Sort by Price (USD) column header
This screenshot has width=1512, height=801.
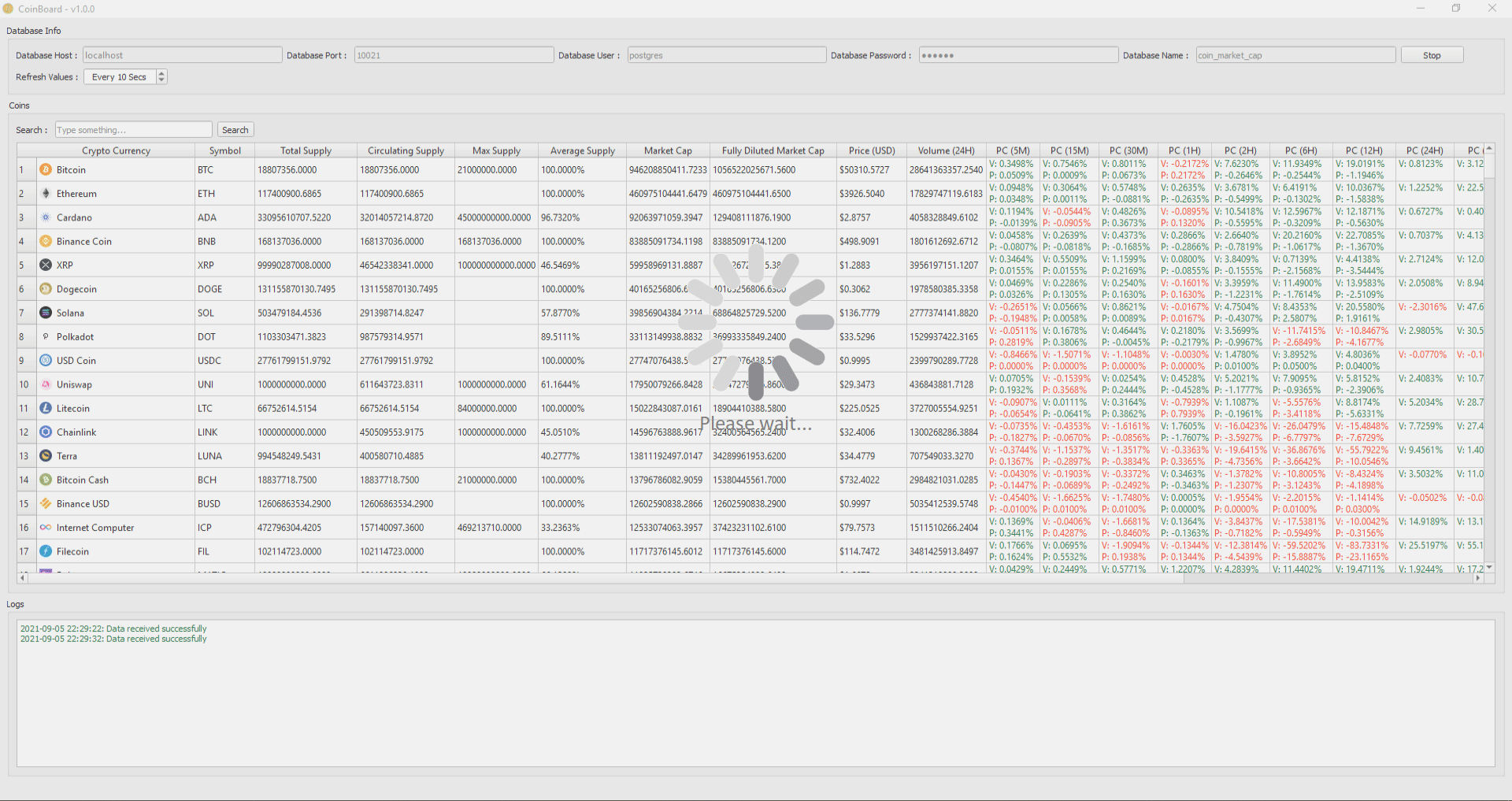point(871,150)
